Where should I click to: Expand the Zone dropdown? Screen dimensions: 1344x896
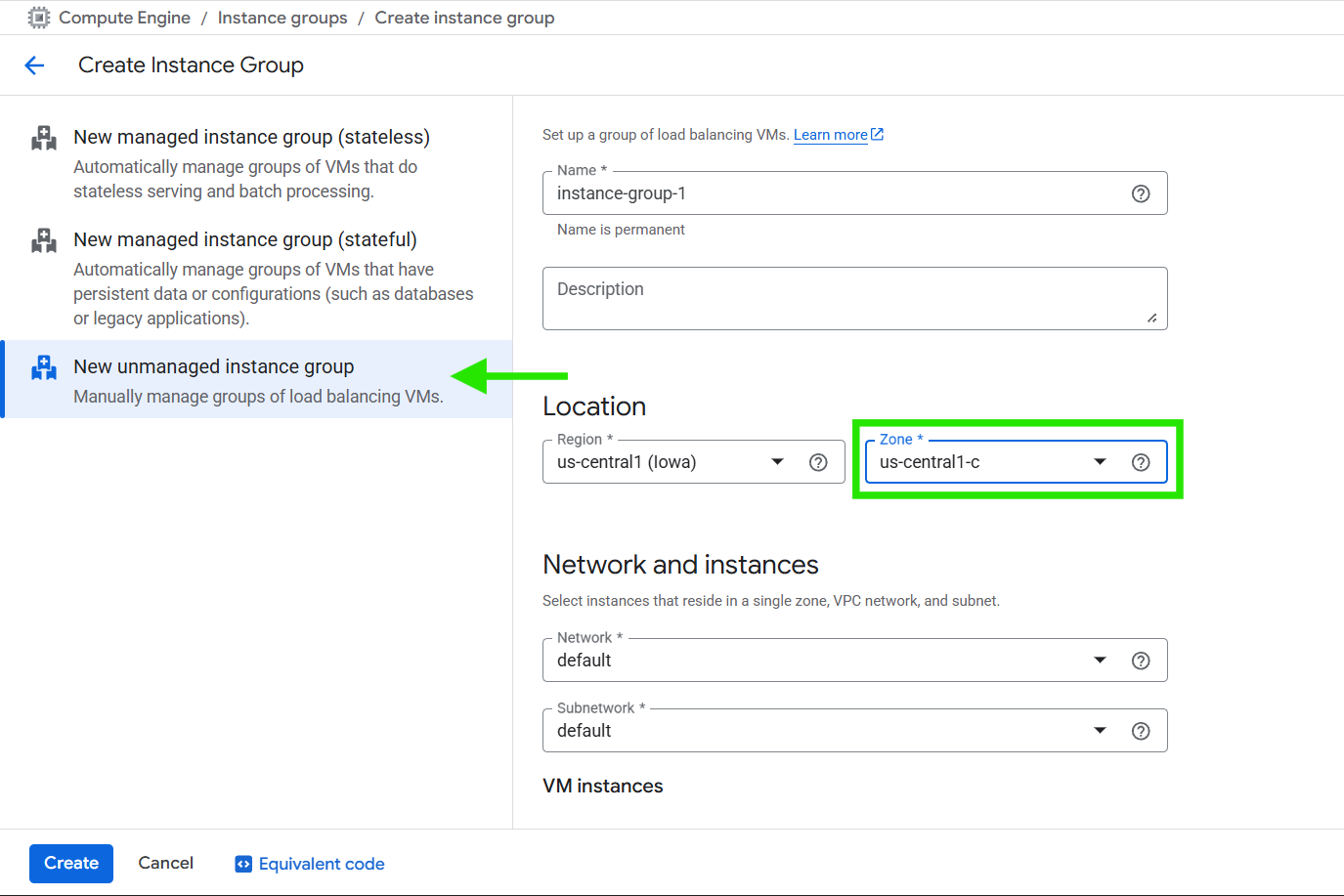click(x=1100, y=462)
